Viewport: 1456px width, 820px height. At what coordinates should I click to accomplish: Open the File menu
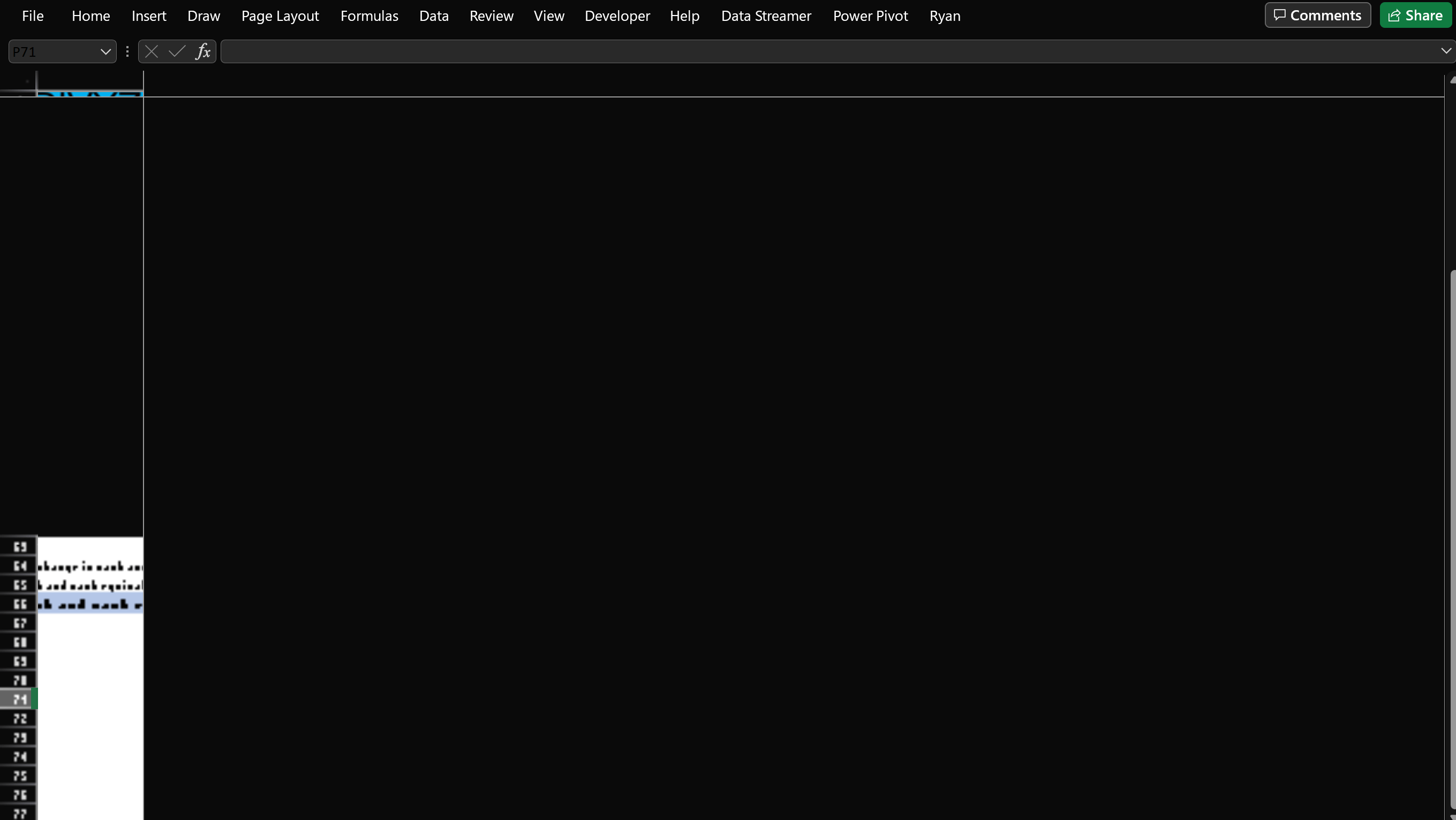pyautogui.click(x=32, y=16)
